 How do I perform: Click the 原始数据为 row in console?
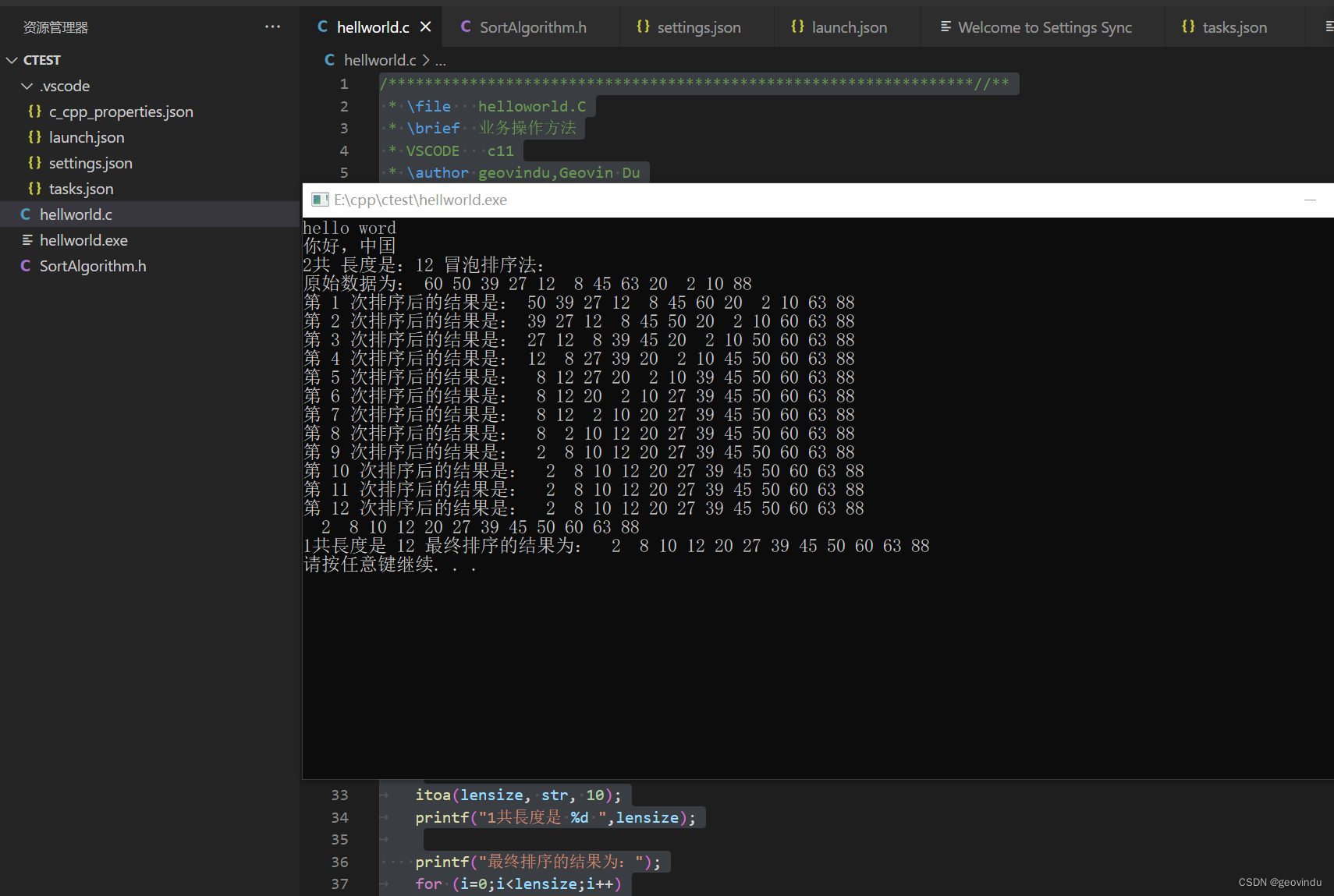click(527, 284)
